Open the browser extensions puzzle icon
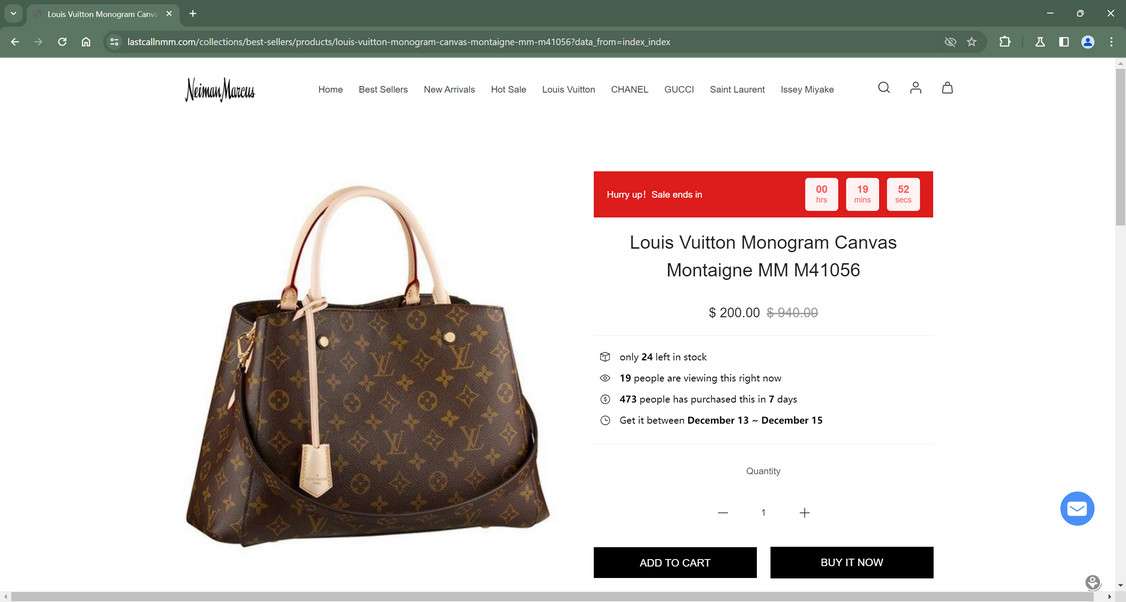This screenshot has width=1126, height=602. (x=1005, y=42)
